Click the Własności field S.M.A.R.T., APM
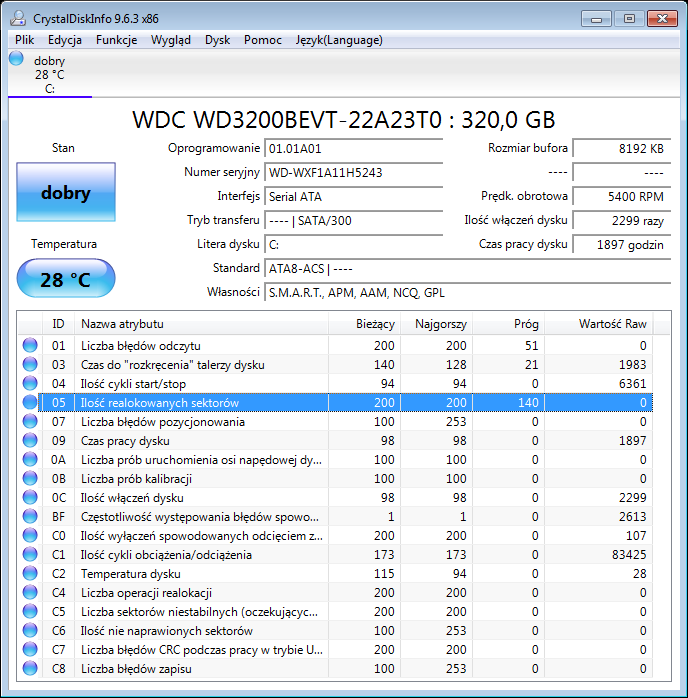This screenshot has height=698, width=688. [x=468, y=293]
